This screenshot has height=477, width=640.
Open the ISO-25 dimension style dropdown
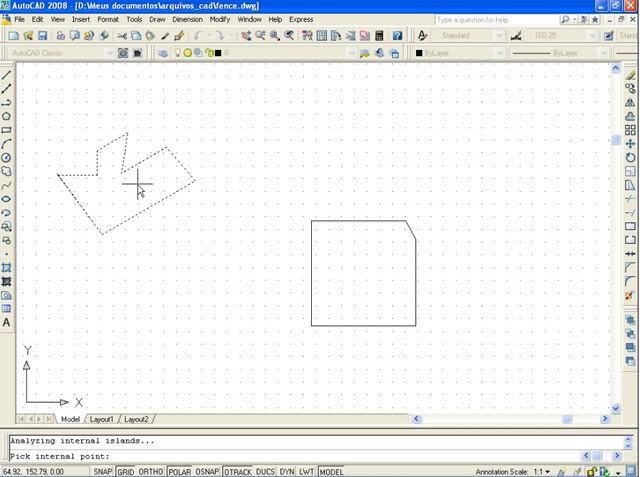point(592,36)
